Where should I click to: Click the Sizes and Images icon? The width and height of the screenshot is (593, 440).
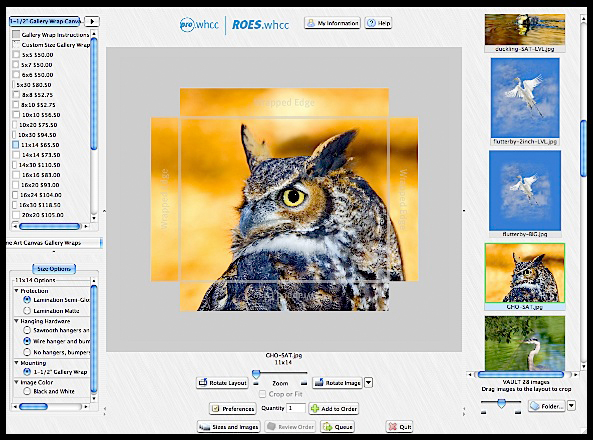pyautogui.click(x=205, y=427)
